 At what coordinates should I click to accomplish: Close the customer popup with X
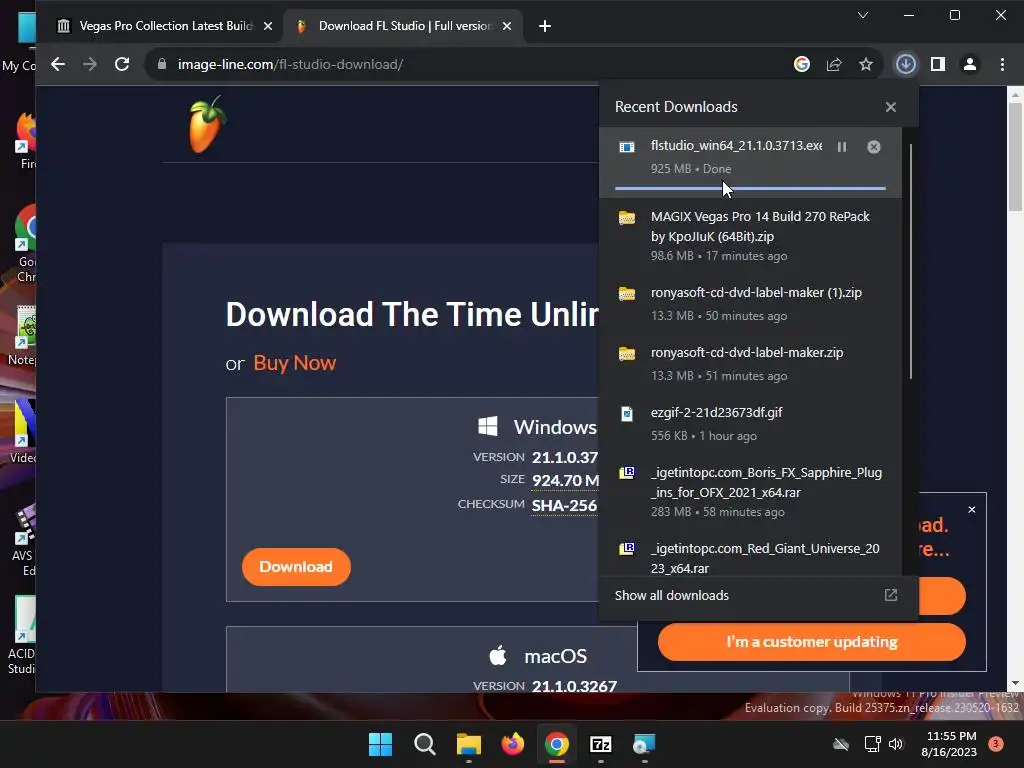pos(972,509)
